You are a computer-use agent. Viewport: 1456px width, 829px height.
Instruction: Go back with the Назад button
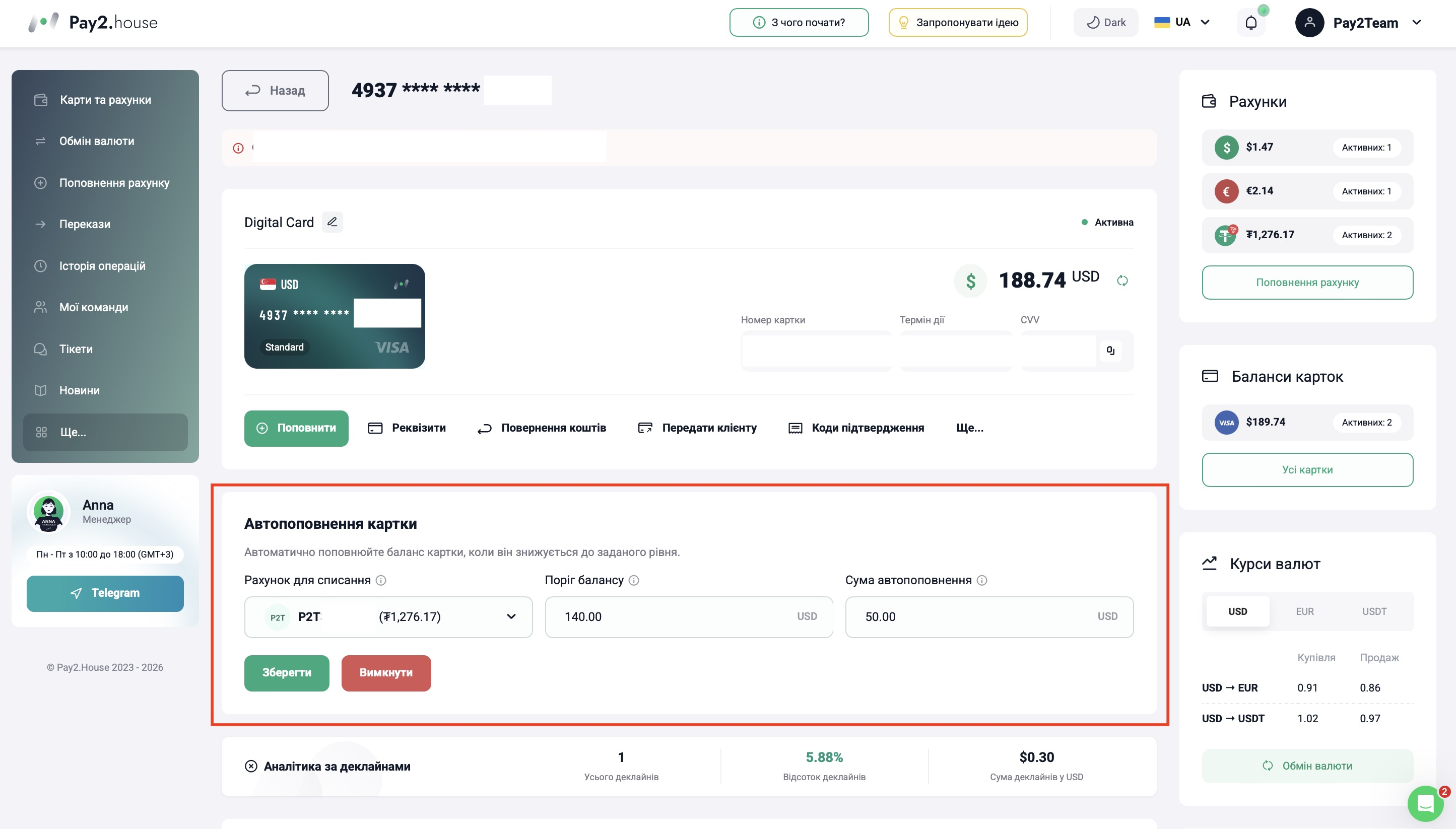275,91
